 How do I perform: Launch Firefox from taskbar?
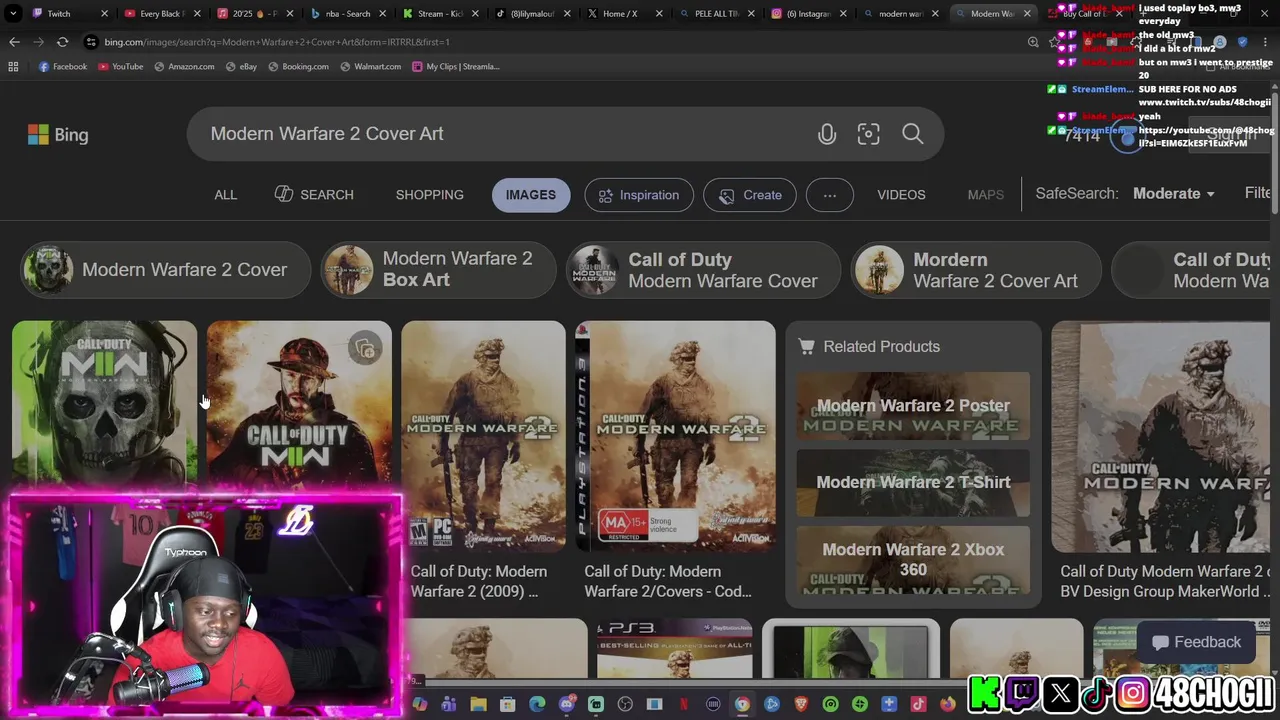[x=947, y=704]
